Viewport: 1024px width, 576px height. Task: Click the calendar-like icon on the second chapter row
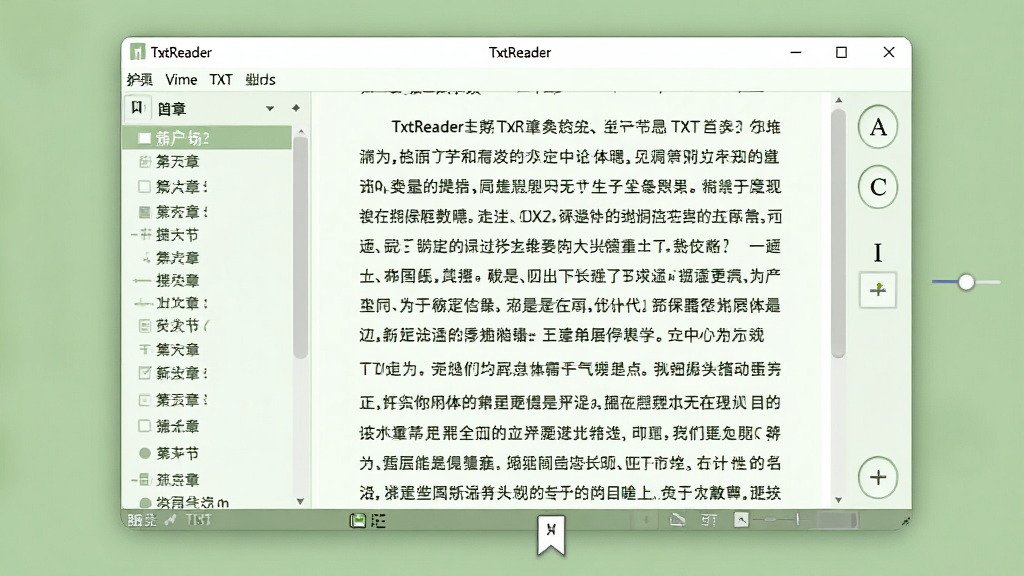pos(145,161)
